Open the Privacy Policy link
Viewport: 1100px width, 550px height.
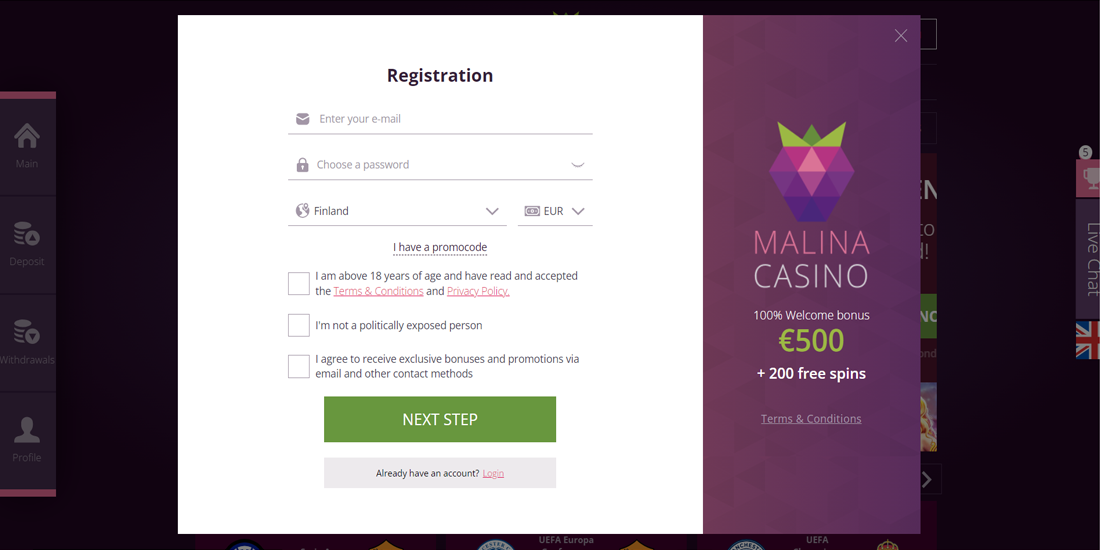point(478,291)
